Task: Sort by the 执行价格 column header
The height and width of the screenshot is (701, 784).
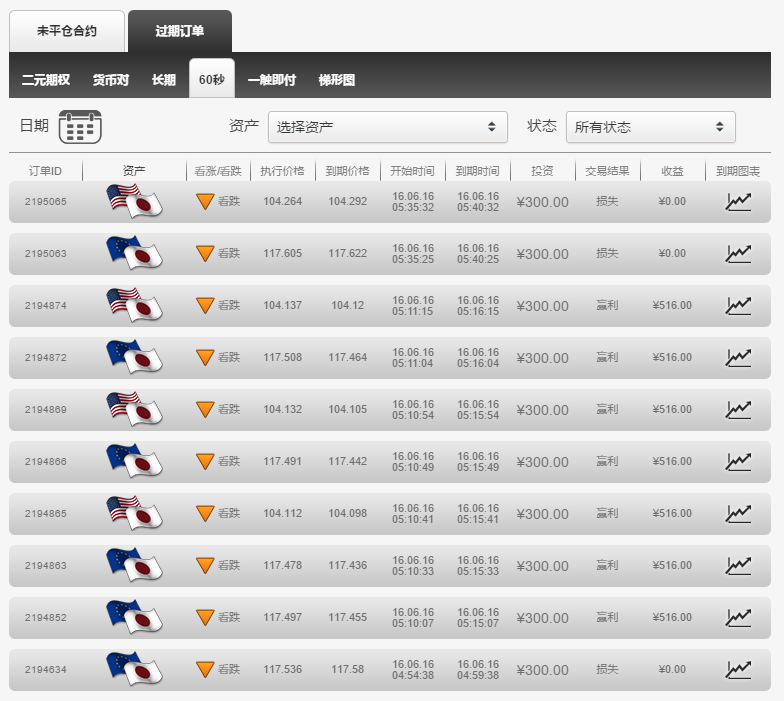Action: pos(282,171)
